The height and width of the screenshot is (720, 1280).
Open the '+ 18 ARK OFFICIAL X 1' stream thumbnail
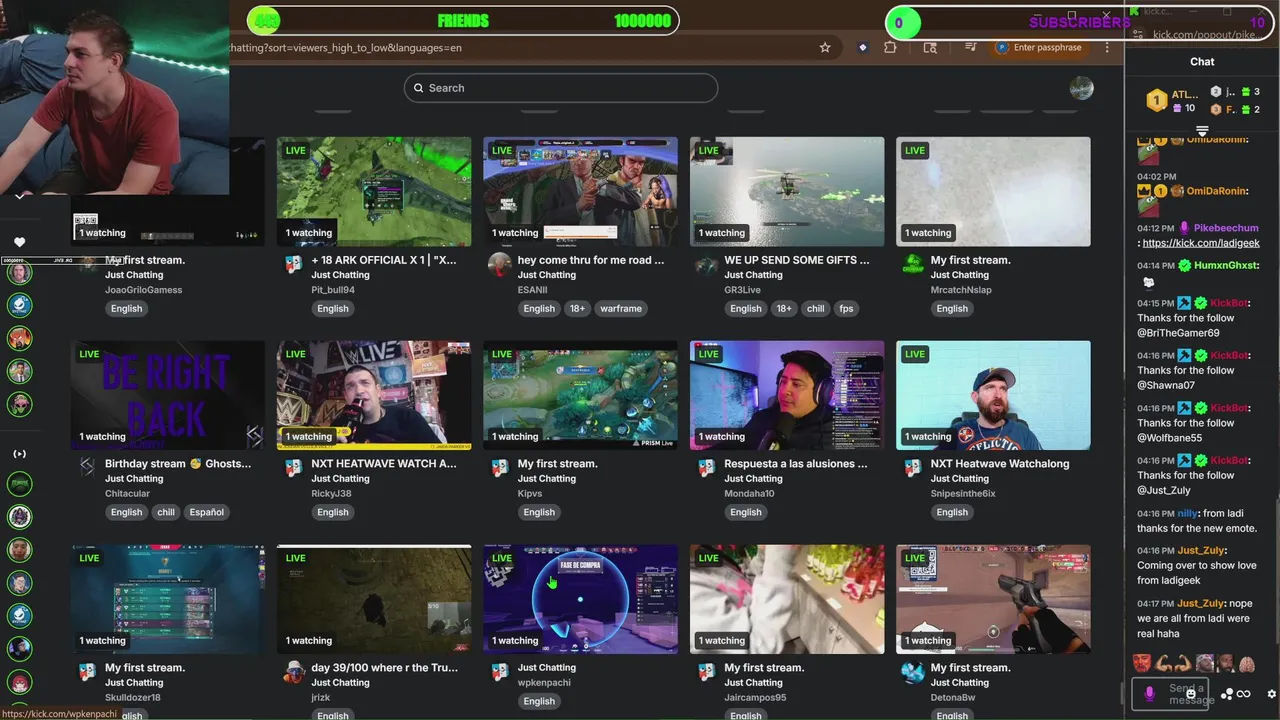tap(374, 192)
